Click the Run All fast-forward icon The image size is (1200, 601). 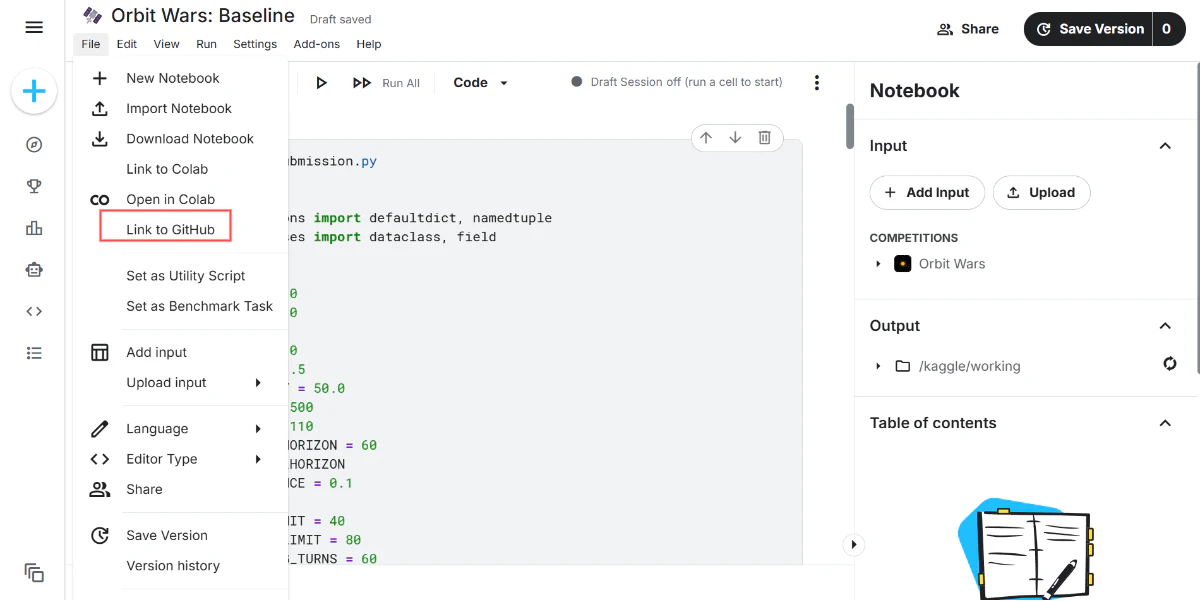click(x=362, y=83)
